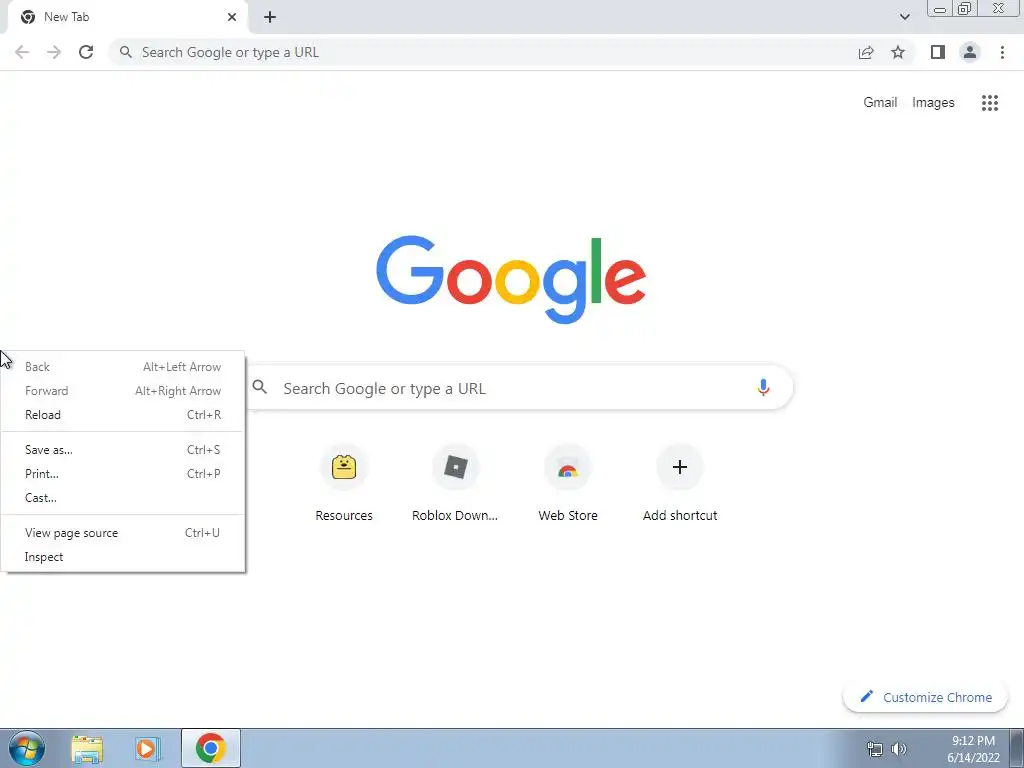Start voice search with the microphone icon

click(763, 387)
